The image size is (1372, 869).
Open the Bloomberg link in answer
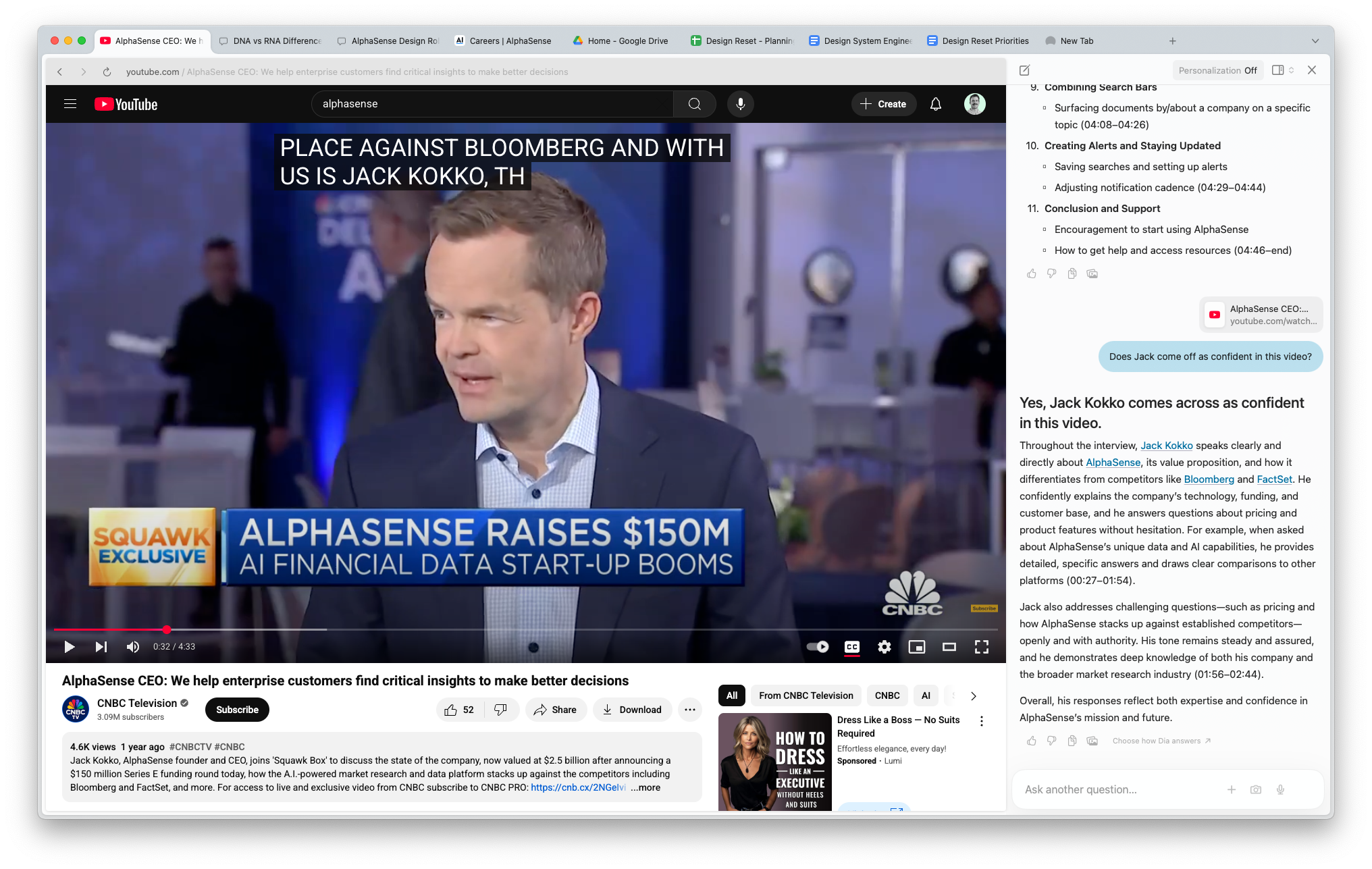(1209, 479)
